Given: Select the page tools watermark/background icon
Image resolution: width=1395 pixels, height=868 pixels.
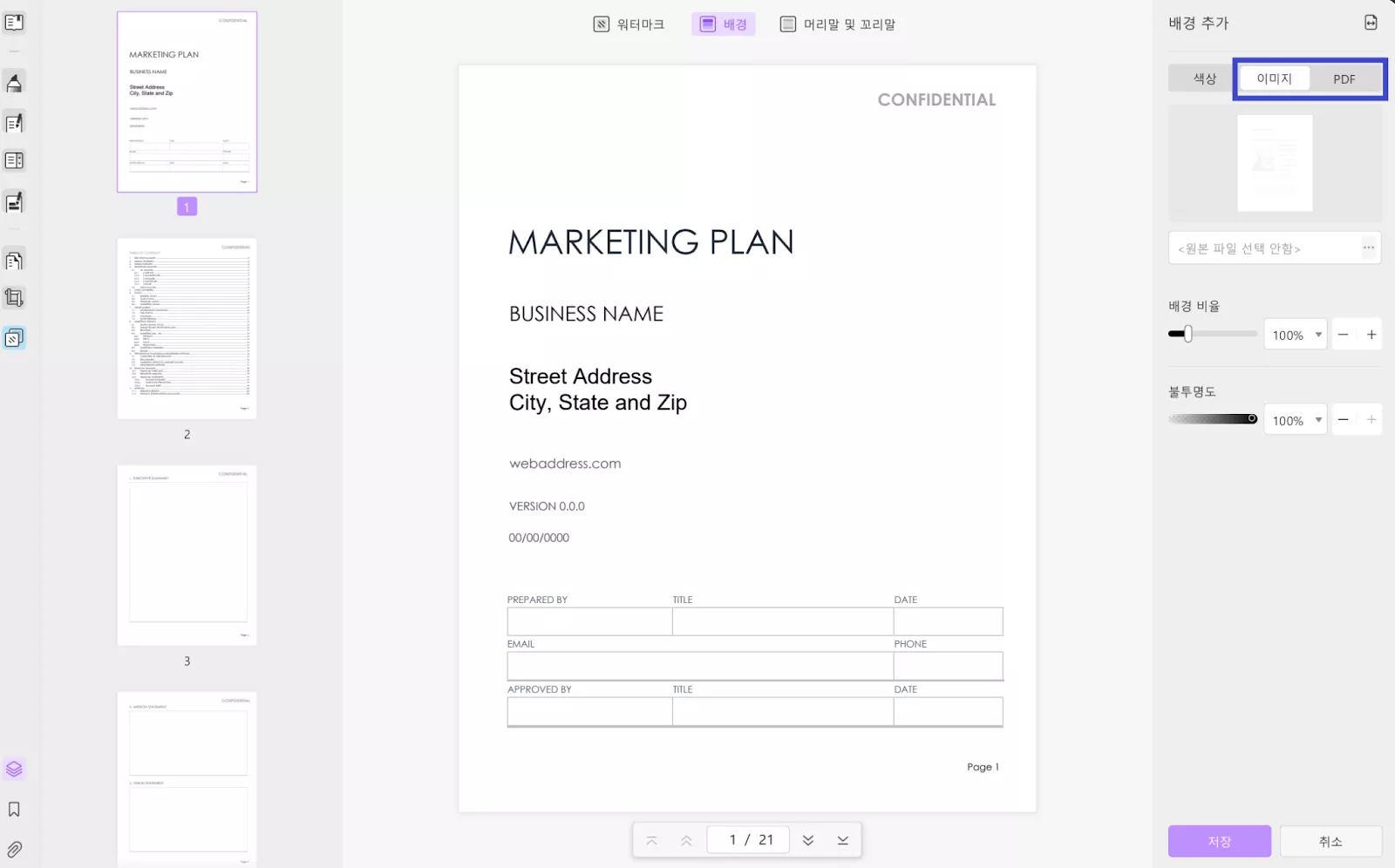Looking at the screenshot, I should (x=14, y=338).
